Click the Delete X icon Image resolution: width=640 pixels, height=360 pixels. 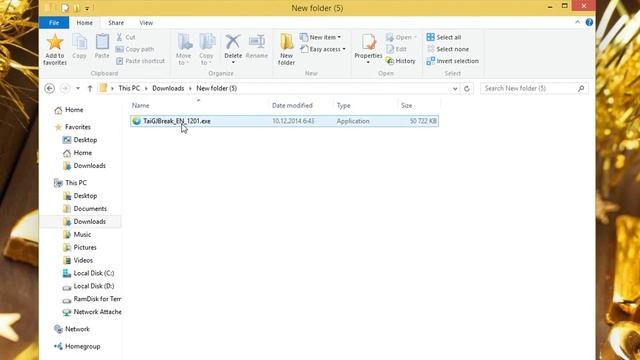point(233,42)
